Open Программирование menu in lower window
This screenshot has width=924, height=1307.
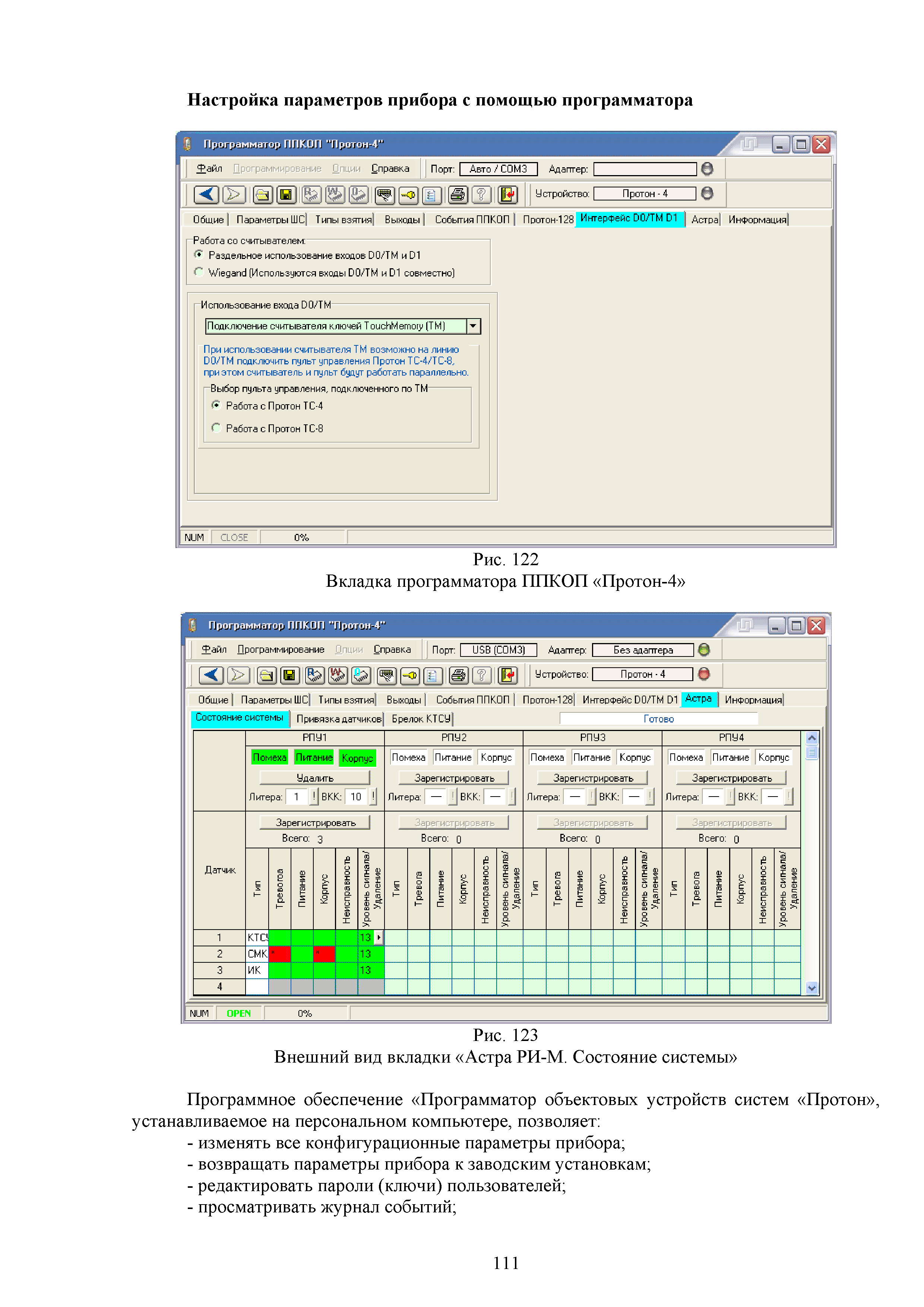click(x=281, y=649)
